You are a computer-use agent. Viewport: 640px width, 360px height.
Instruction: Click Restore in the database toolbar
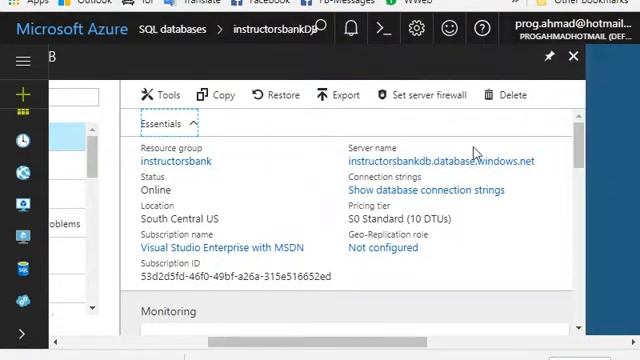coord(276,95)
